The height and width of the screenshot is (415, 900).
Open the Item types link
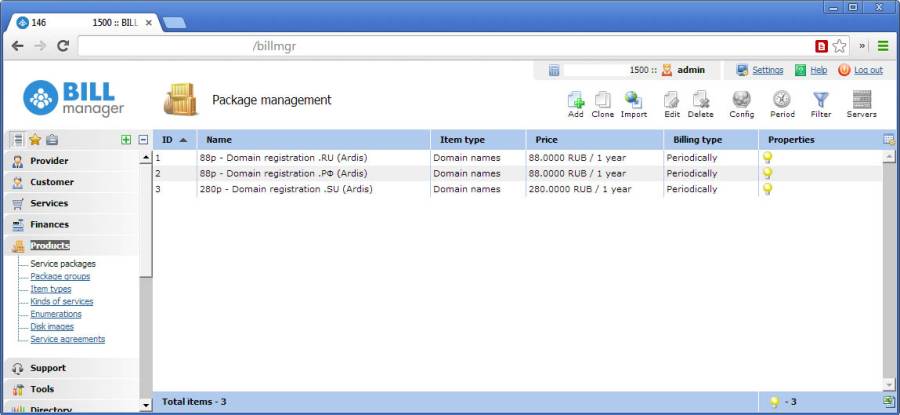tap(51, 289)
